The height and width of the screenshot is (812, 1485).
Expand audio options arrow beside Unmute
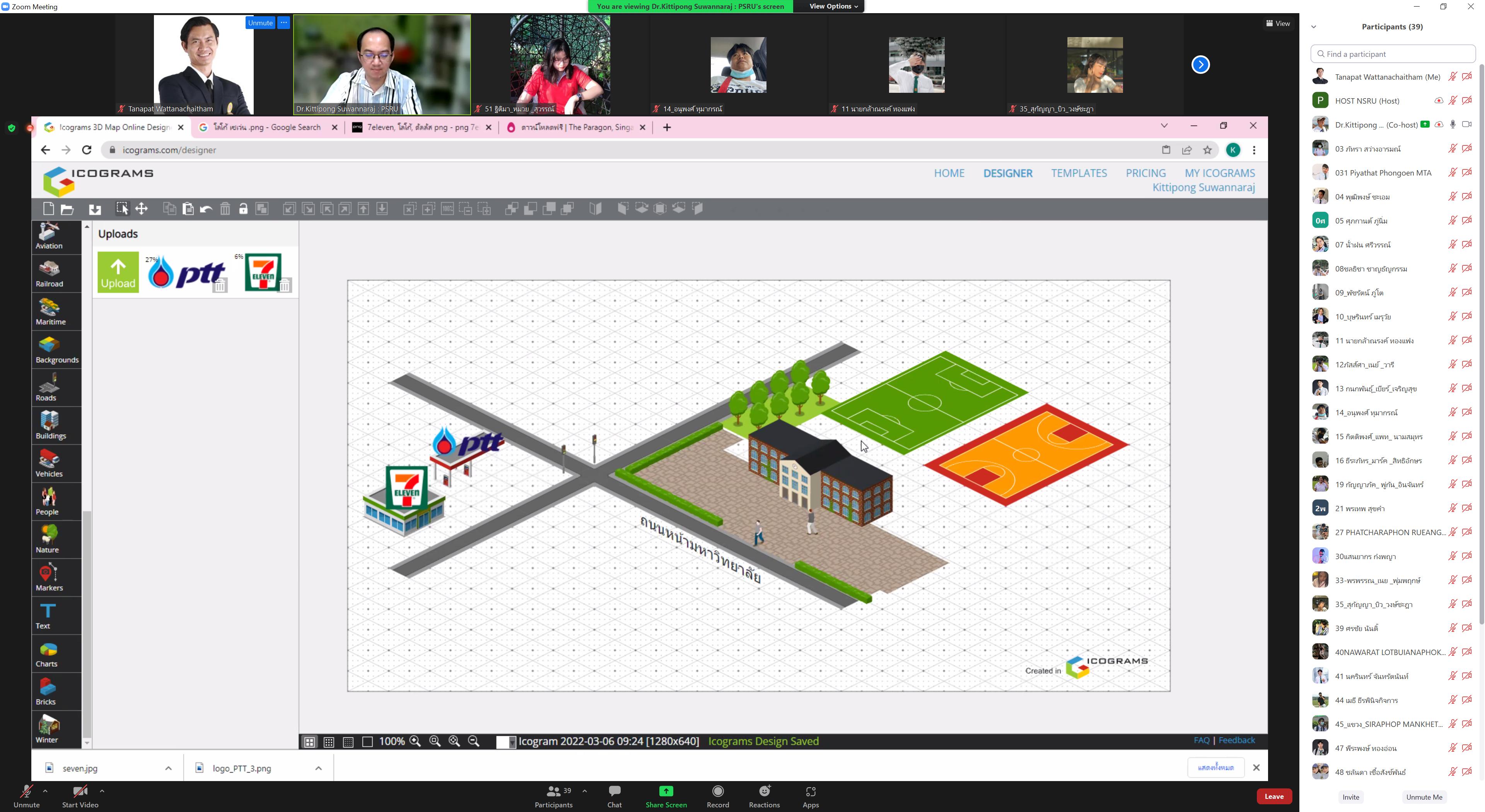tap(45, 791)
